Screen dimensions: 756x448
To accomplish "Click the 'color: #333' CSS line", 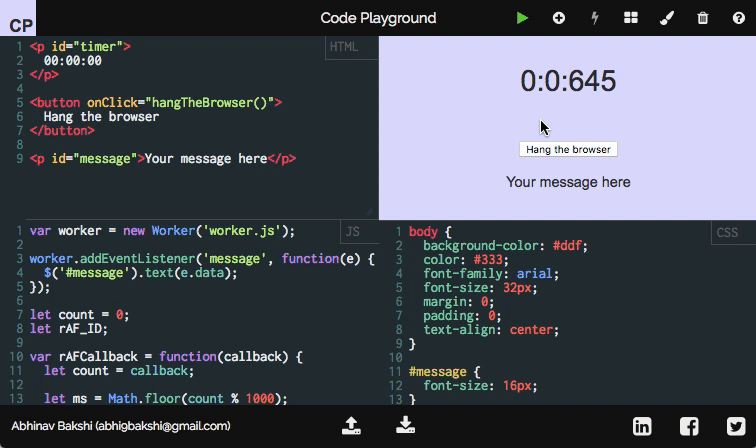I will tap(466, 260).
